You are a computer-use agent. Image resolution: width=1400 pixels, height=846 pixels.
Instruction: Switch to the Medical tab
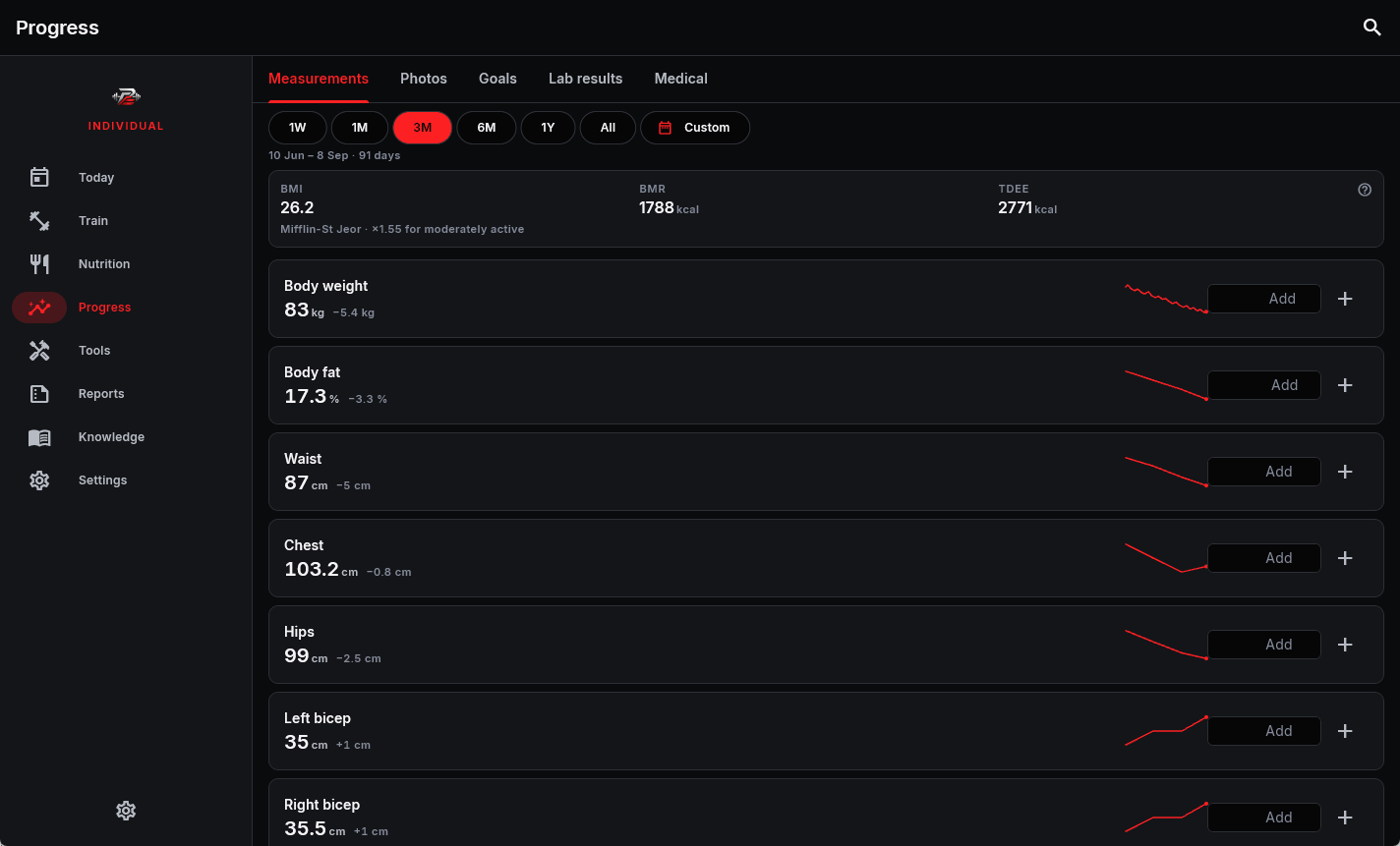[681, 79]
